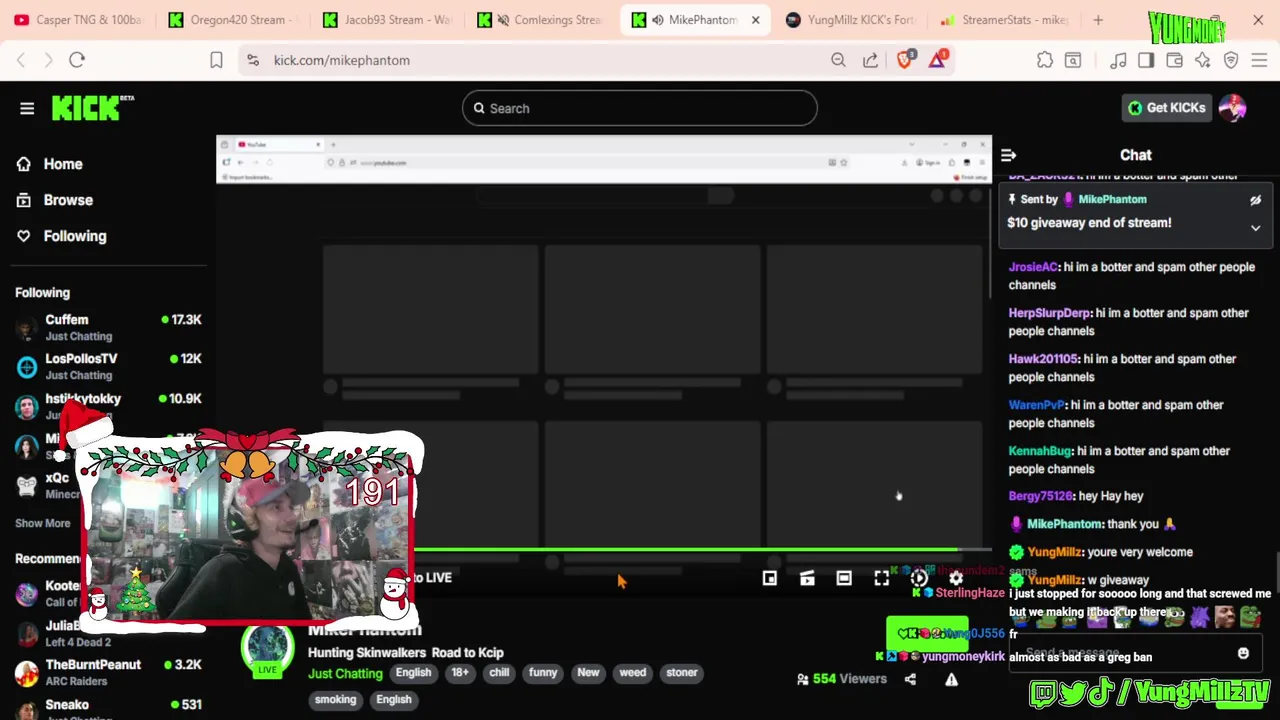Click the browser share icon
This screenshot has height=720, width=1280.
870,60
